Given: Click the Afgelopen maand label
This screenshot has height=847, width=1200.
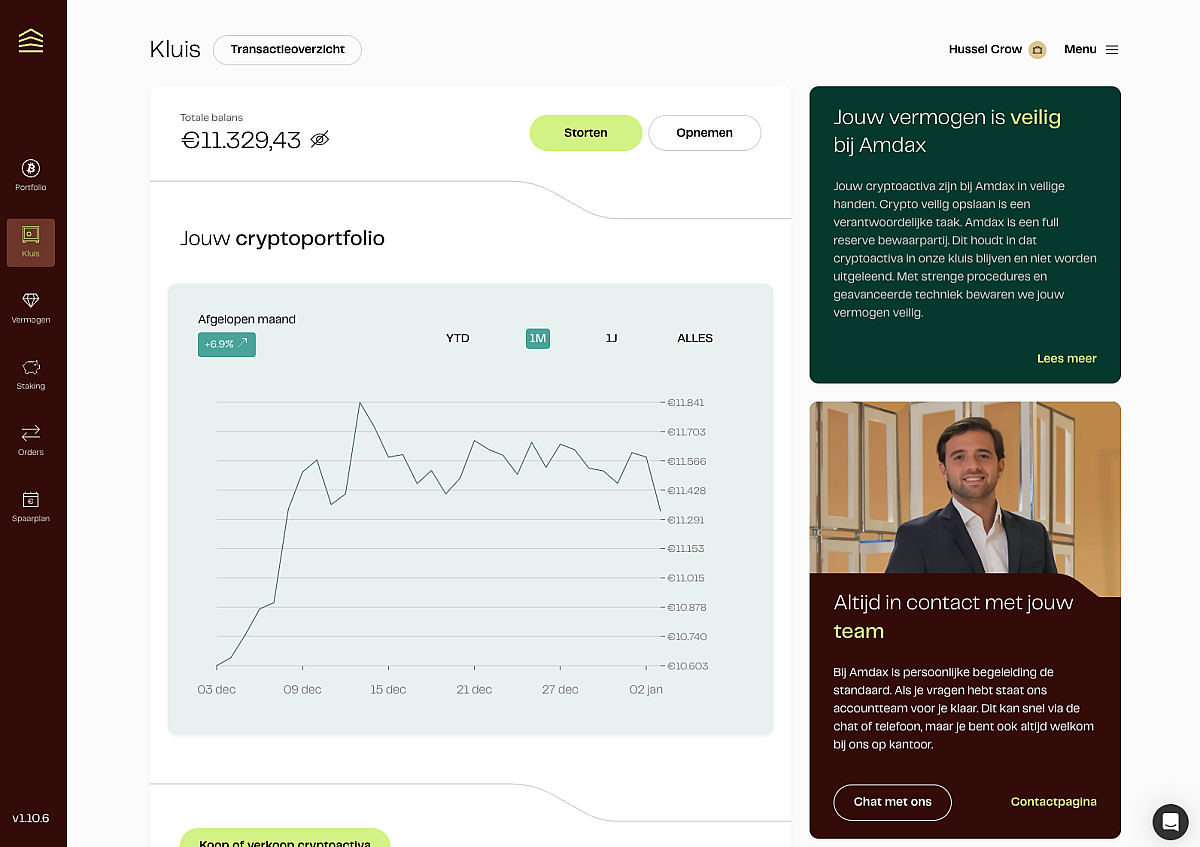Looking at the screenshot, I should 247,319.
